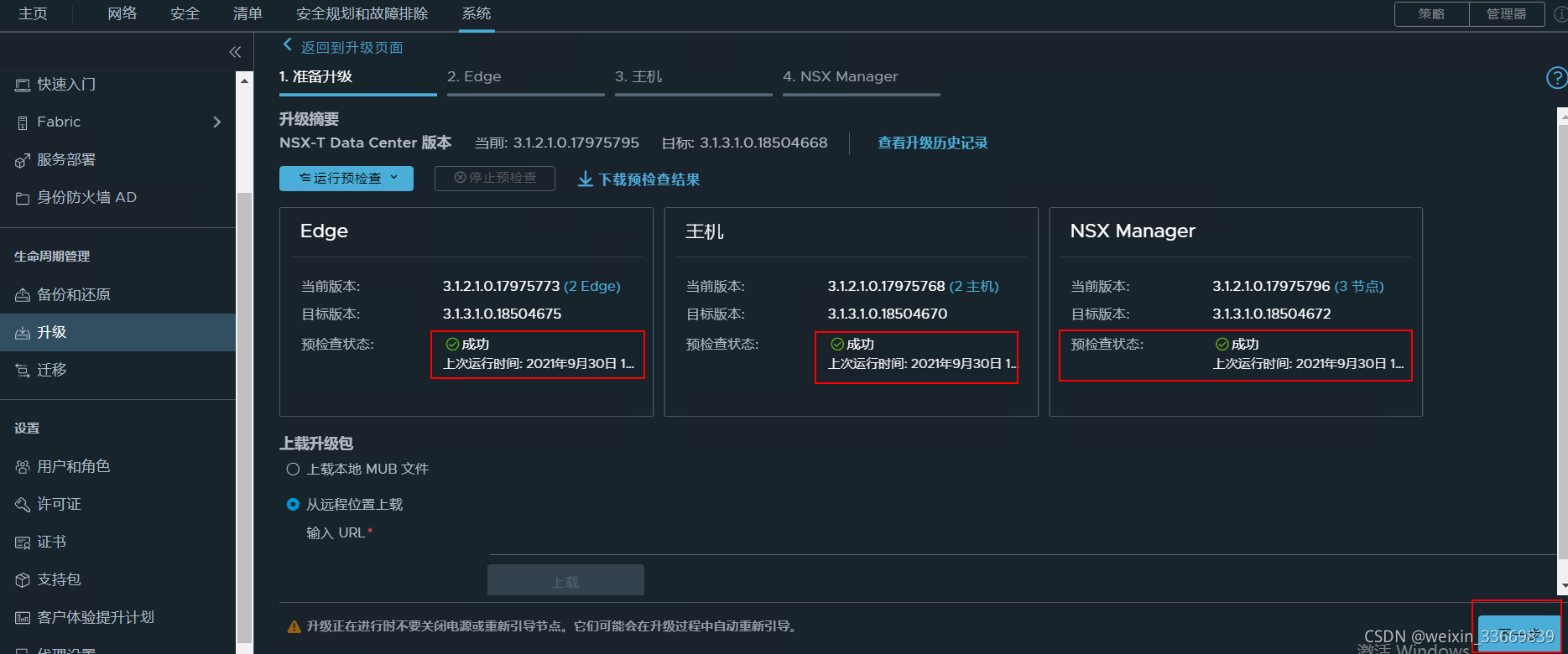The width and height of the screenshot is (1568, 654).
Task: Click the warning triangle icon at bottom
Action: (294, 626)
